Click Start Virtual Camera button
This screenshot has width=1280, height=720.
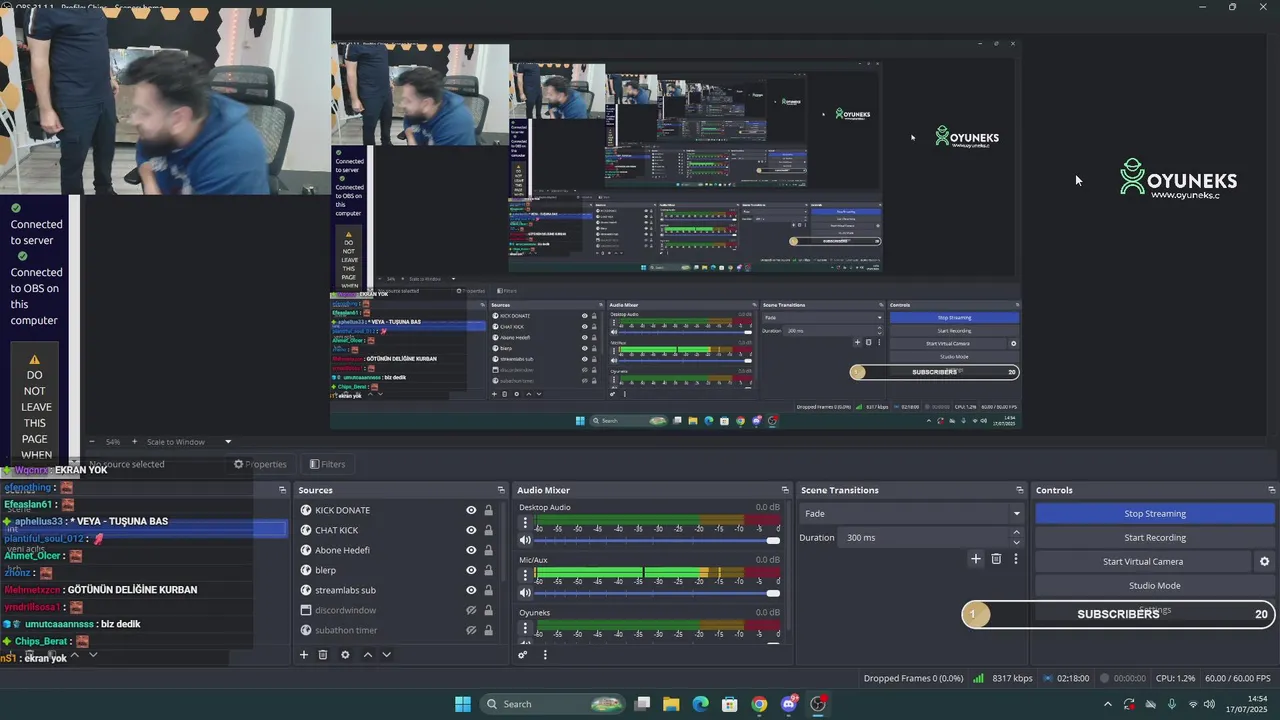point(1143,562)
